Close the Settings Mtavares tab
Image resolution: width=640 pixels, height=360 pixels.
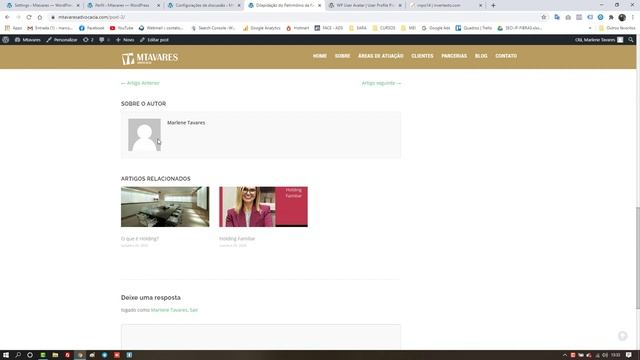[x=78, y=5]
